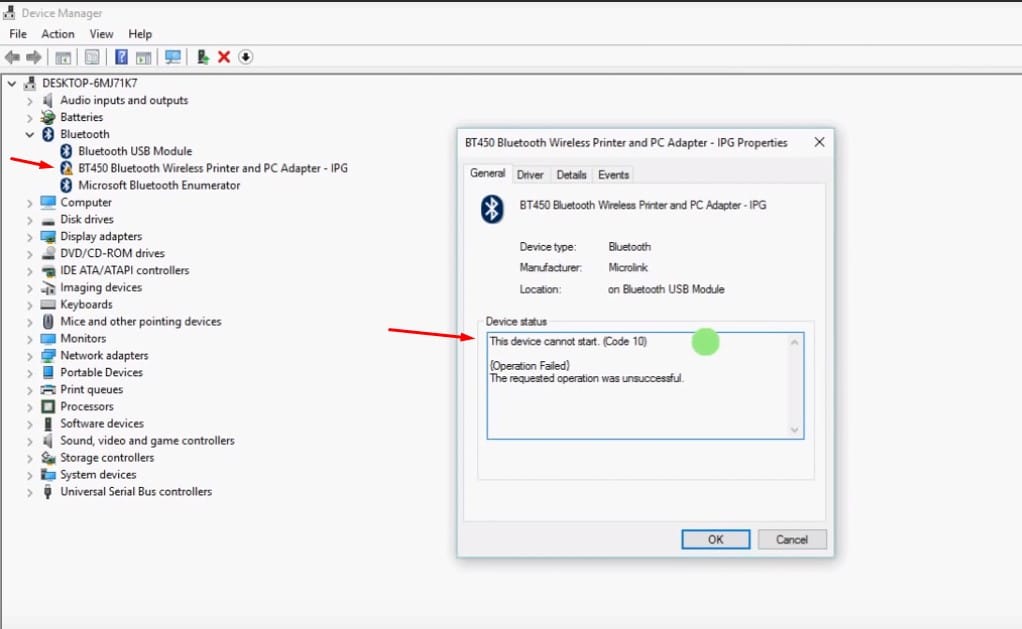The height and width of the screenshot is (629, 1022).
Task: Click the Display adapters category icon
Action: click(x=48, y=237)
